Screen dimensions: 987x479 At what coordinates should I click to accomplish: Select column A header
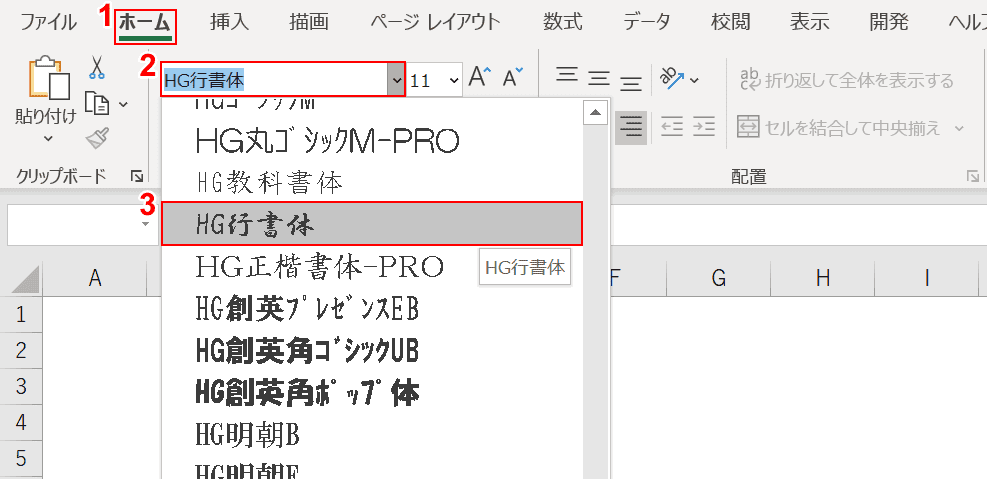(x=94, y=278)
